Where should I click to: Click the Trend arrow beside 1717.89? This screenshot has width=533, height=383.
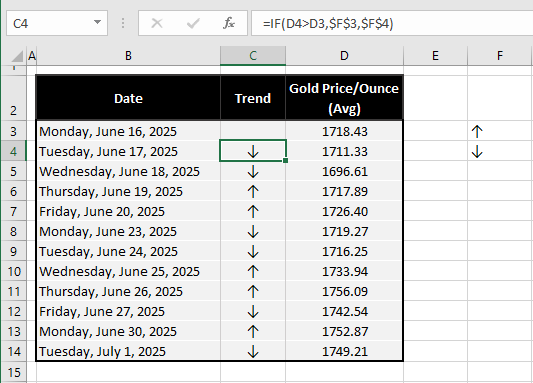(x=253, y=191)
